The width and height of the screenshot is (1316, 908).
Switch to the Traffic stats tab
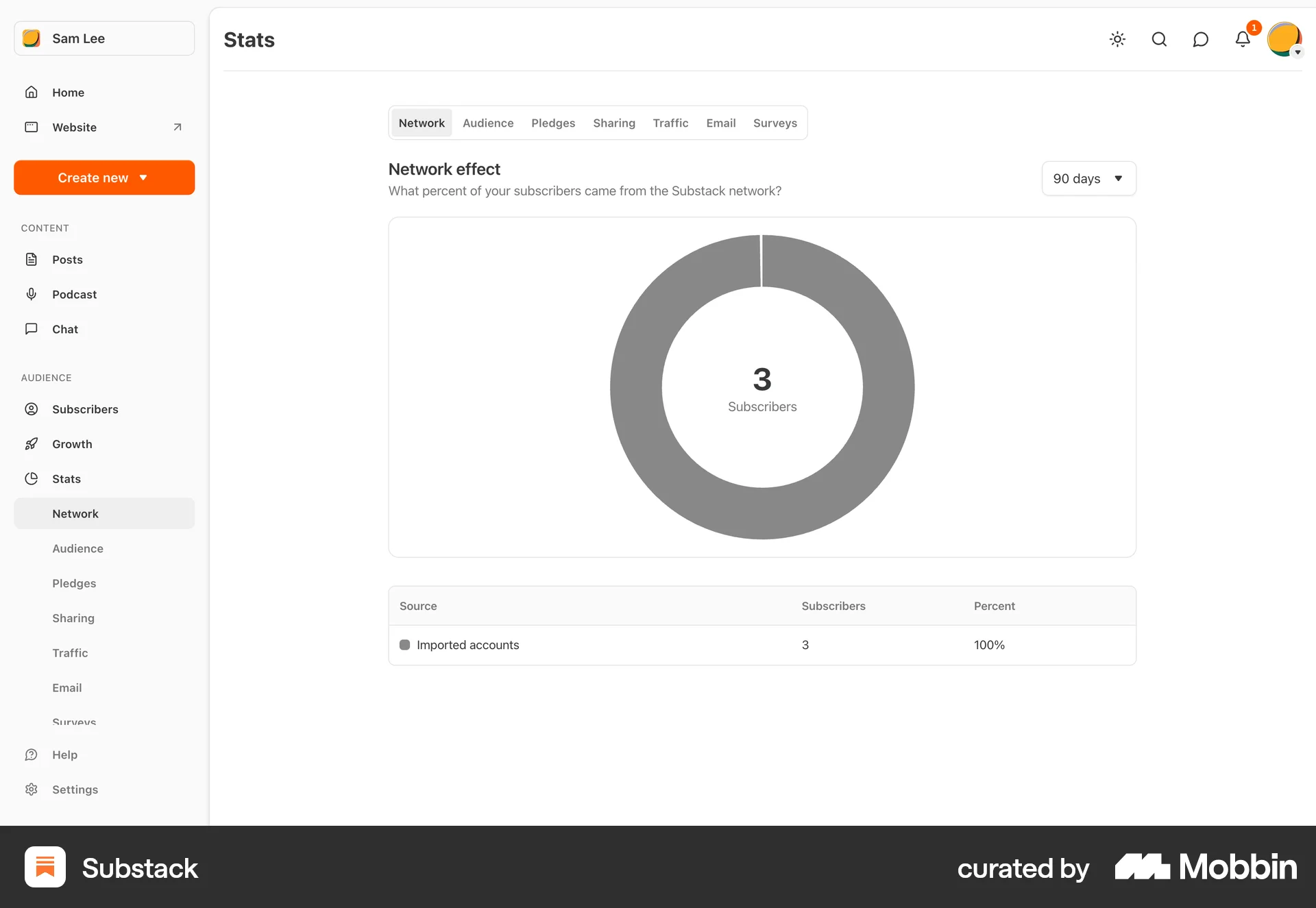(670, 123)
